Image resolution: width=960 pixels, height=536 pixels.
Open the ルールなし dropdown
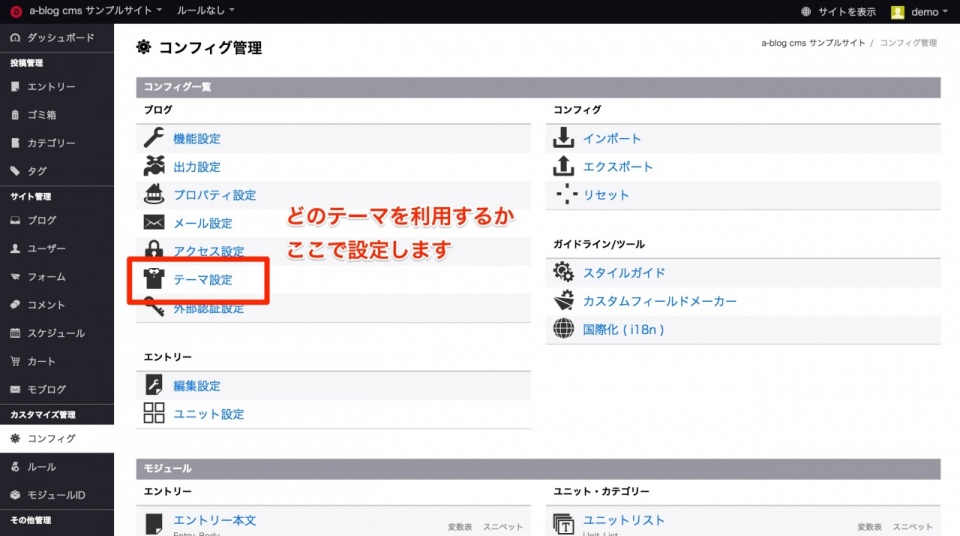pyautogui.click(x=206, y=10)
